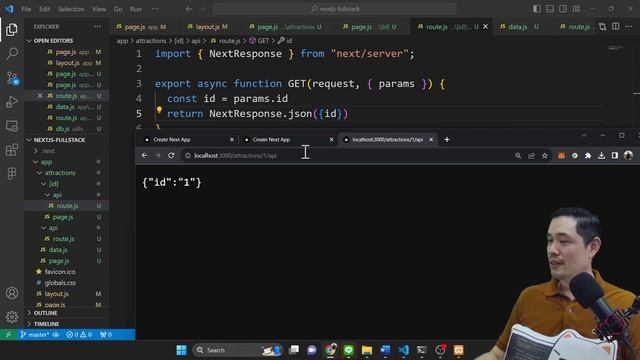Click the browser address bar URL
The height and width of the screenshot is (360, 640).
pyautogui.click(x=236, y=156)
